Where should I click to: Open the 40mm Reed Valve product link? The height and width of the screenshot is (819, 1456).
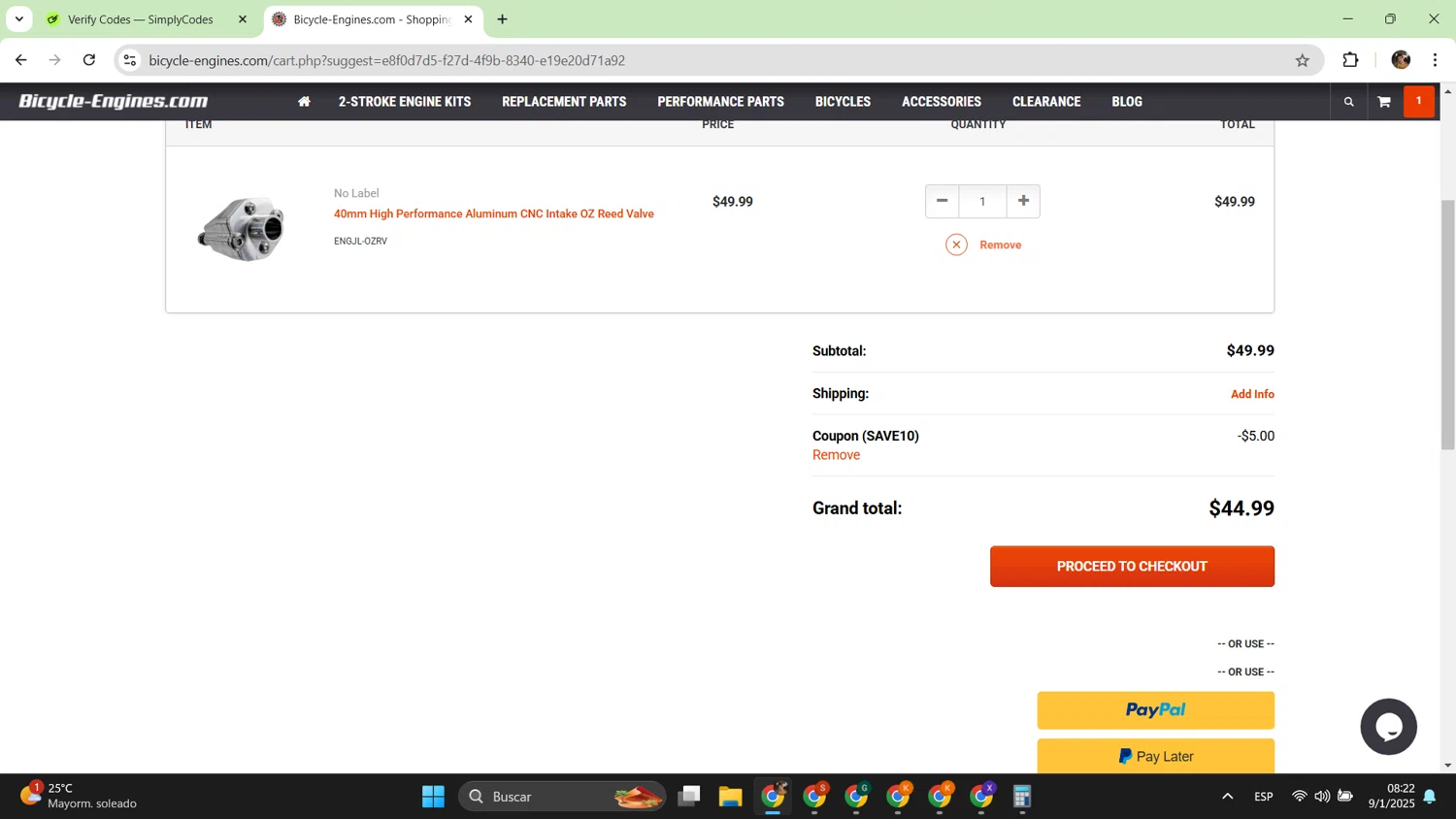494,213
